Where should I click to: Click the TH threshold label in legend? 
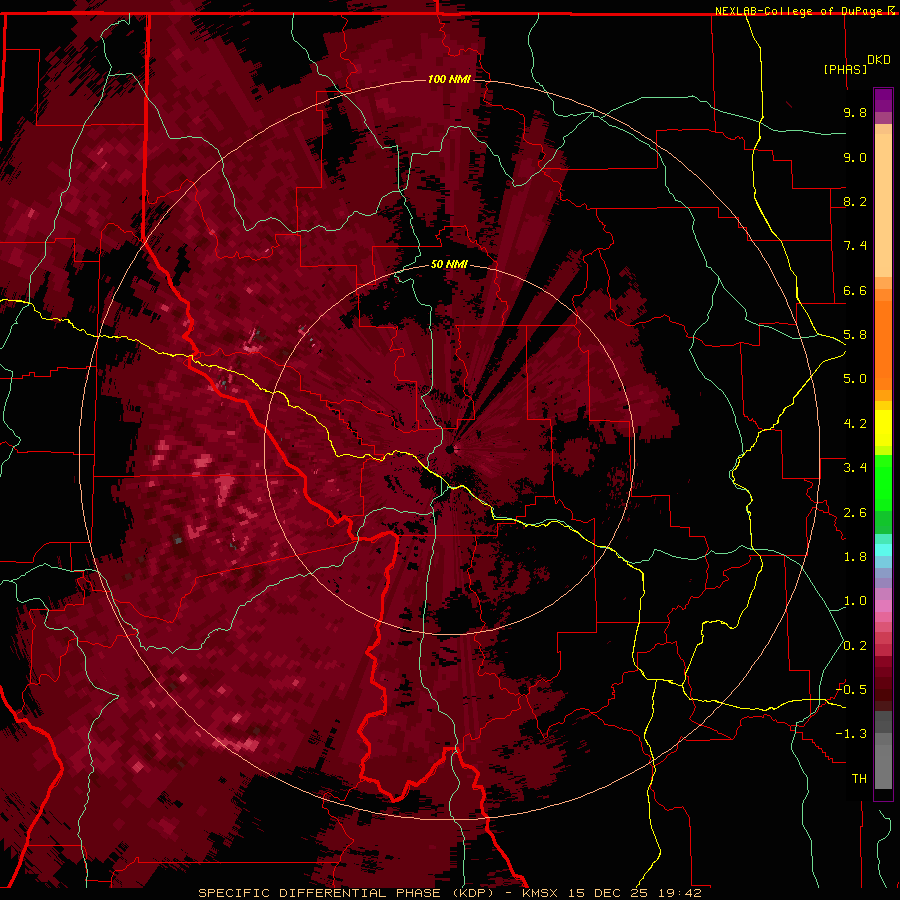pos(859,779)
